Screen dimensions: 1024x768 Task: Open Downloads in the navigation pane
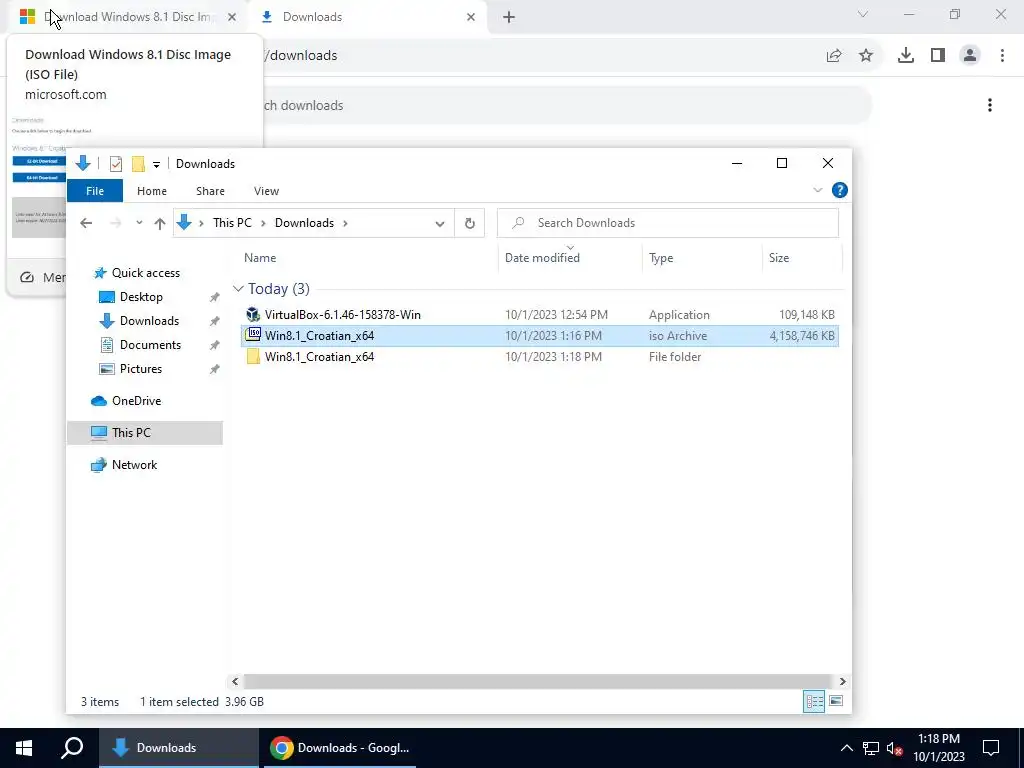coord(149,321)
